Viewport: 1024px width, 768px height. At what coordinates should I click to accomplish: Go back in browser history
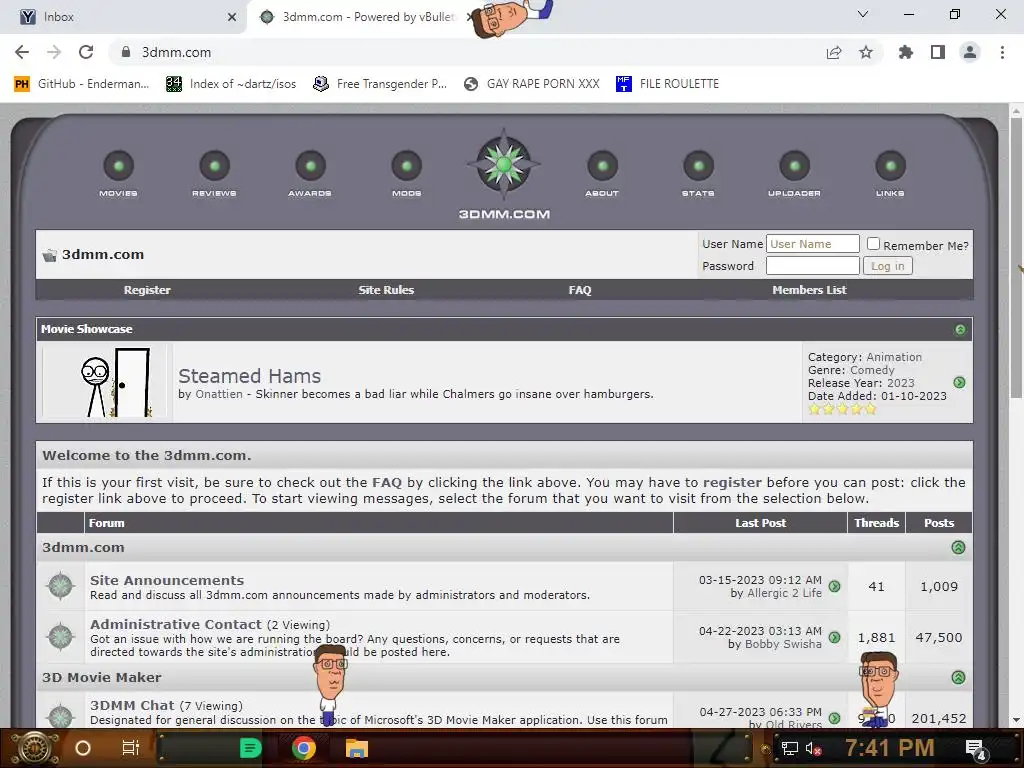[22, 52]
